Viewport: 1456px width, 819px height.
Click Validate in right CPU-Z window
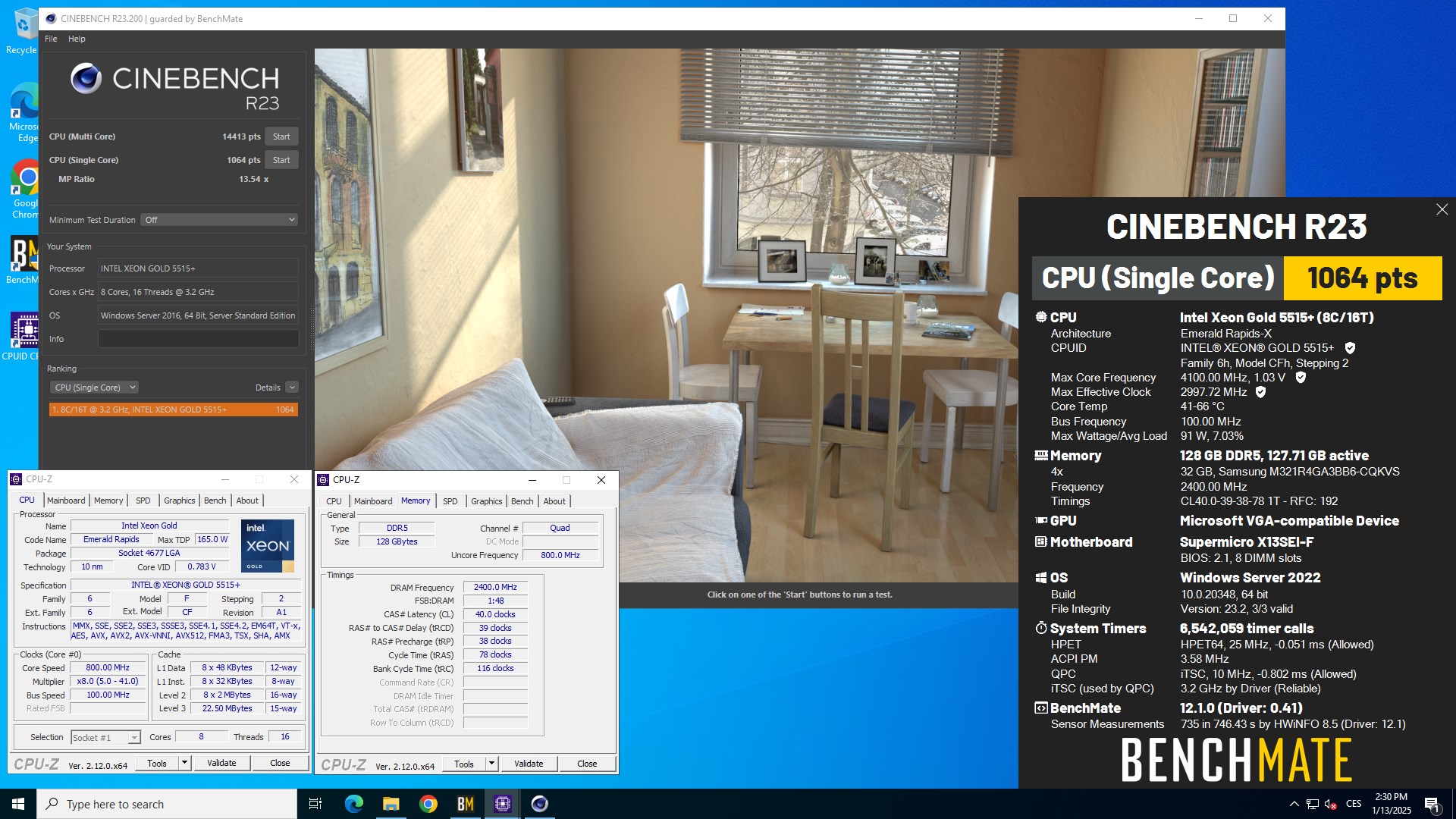tap(529, 764)
